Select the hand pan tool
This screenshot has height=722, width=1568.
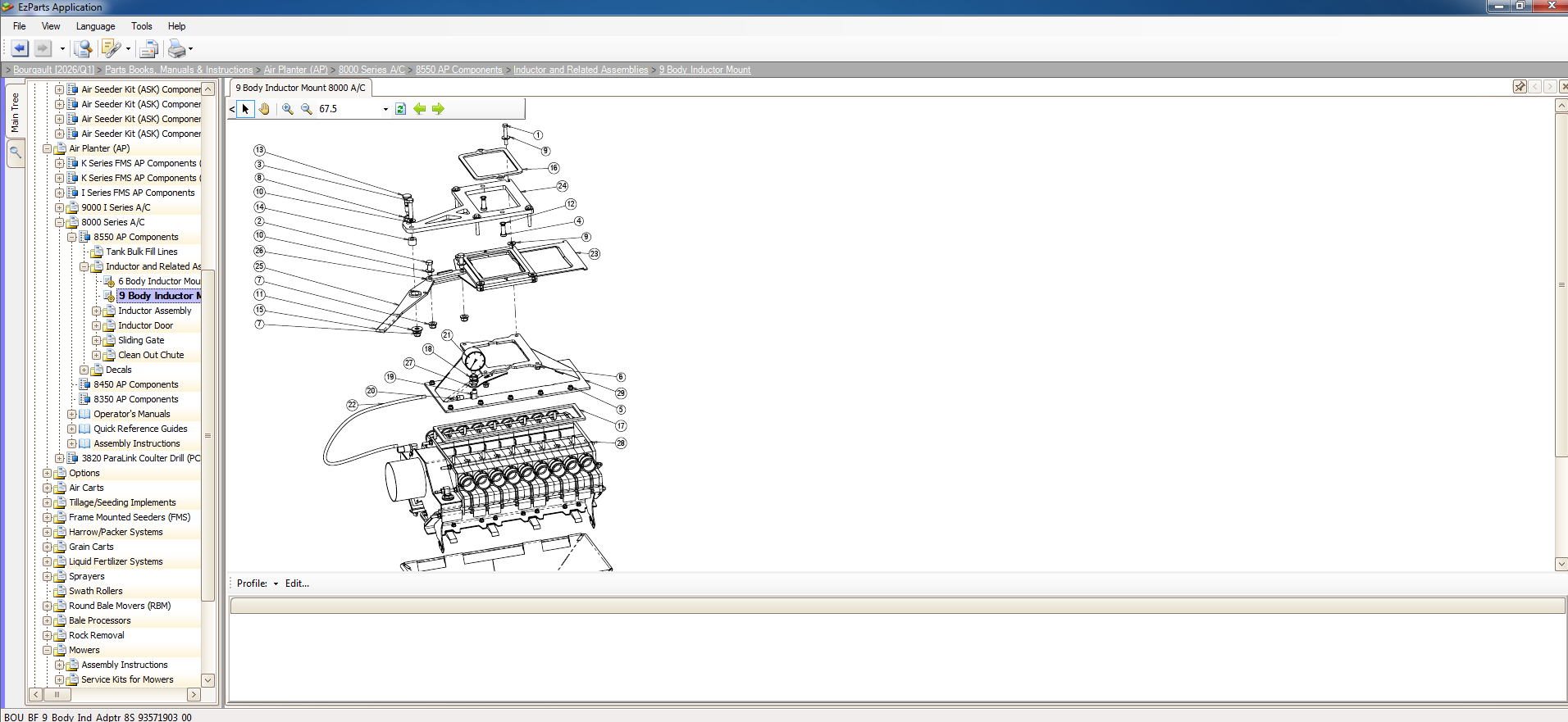[264, 108]
